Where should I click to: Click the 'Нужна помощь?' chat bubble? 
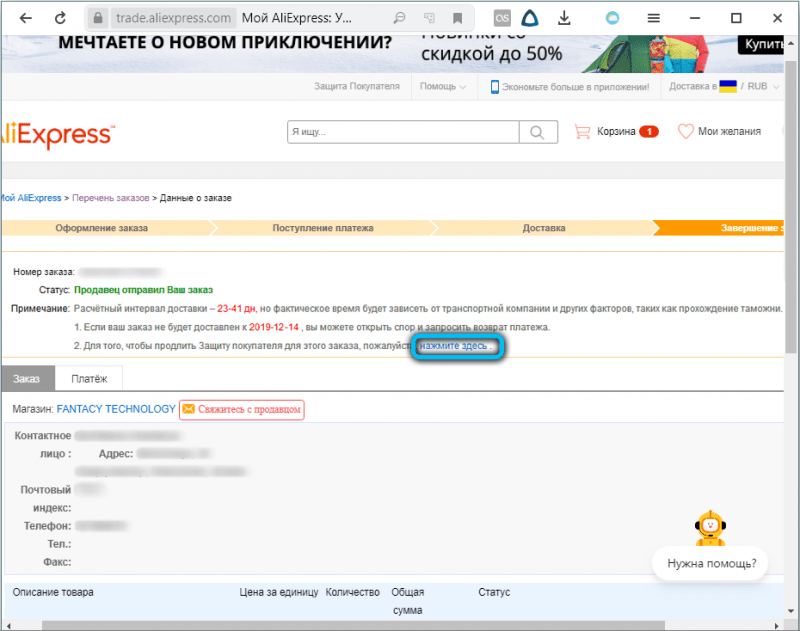[x=711, y=564]
